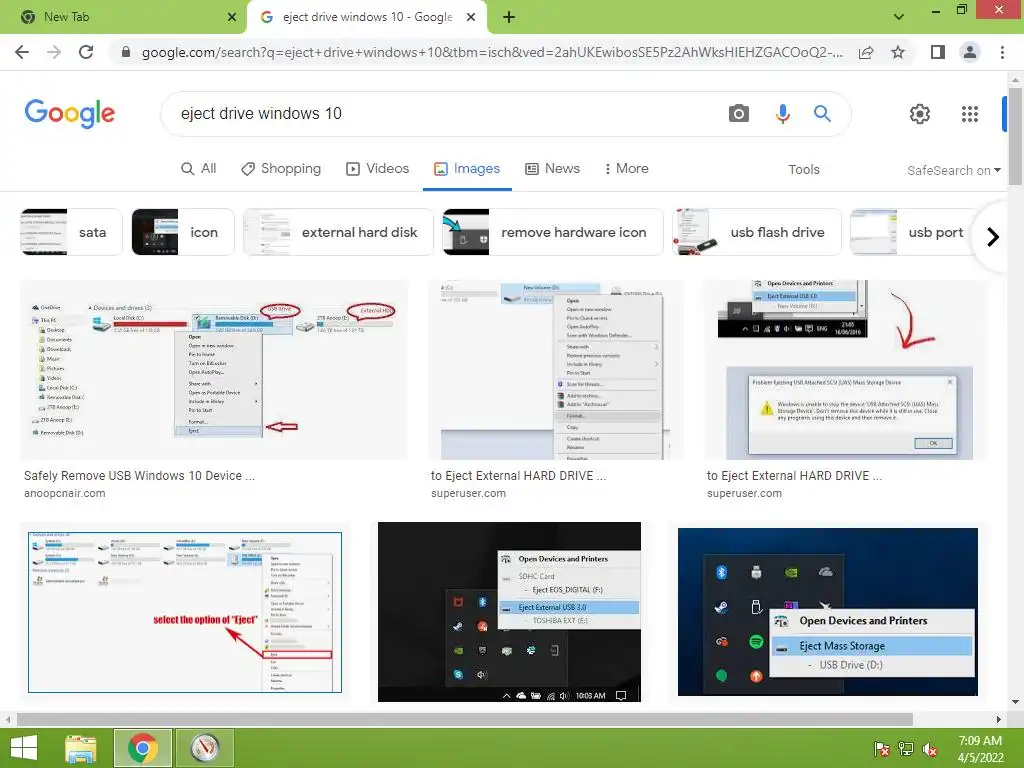Open File Explorer from taskbar
The height and width of the screenshot is (768, 1024).
pyautogui.click(x=81, y=748)
